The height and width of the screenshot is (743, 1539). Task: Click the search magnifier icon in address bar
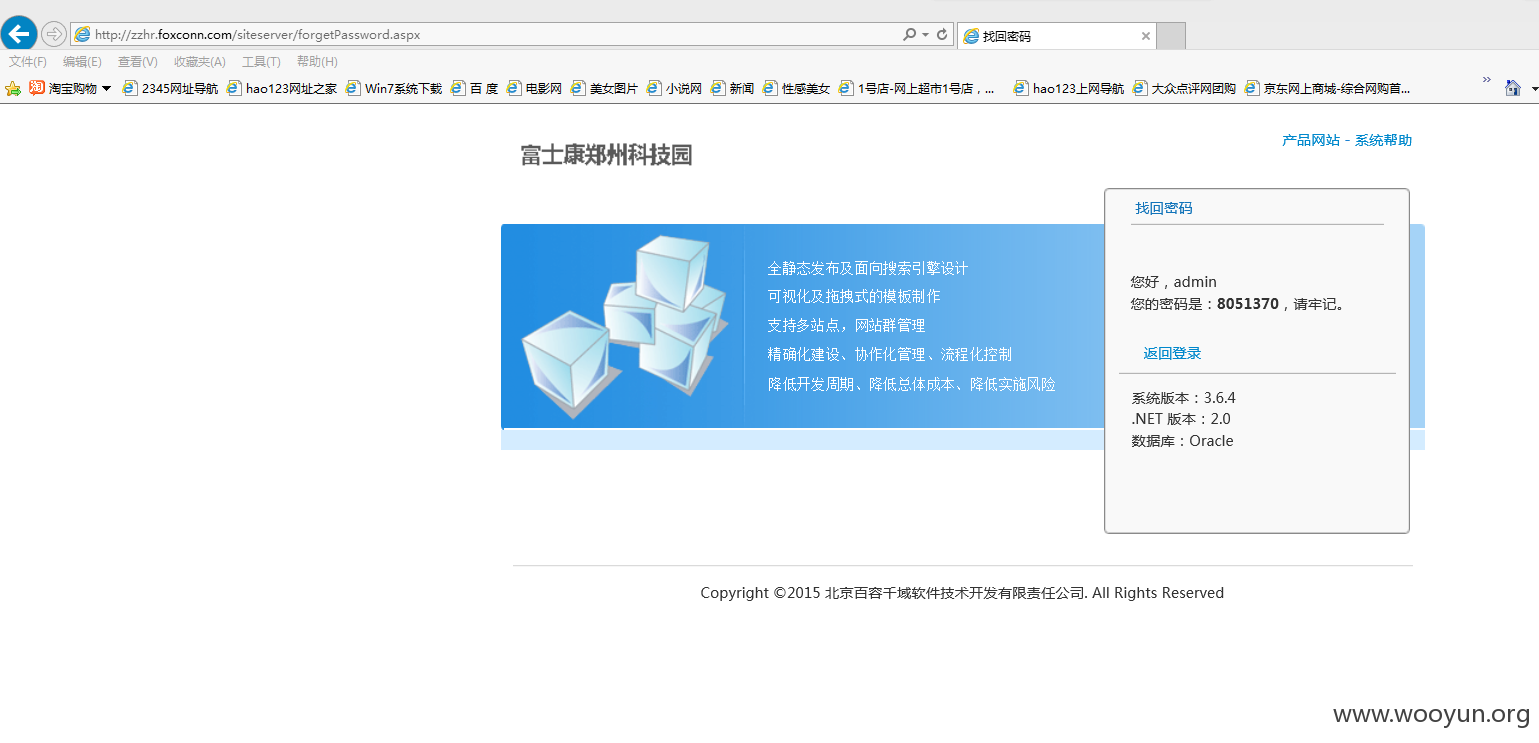[909, 34]
